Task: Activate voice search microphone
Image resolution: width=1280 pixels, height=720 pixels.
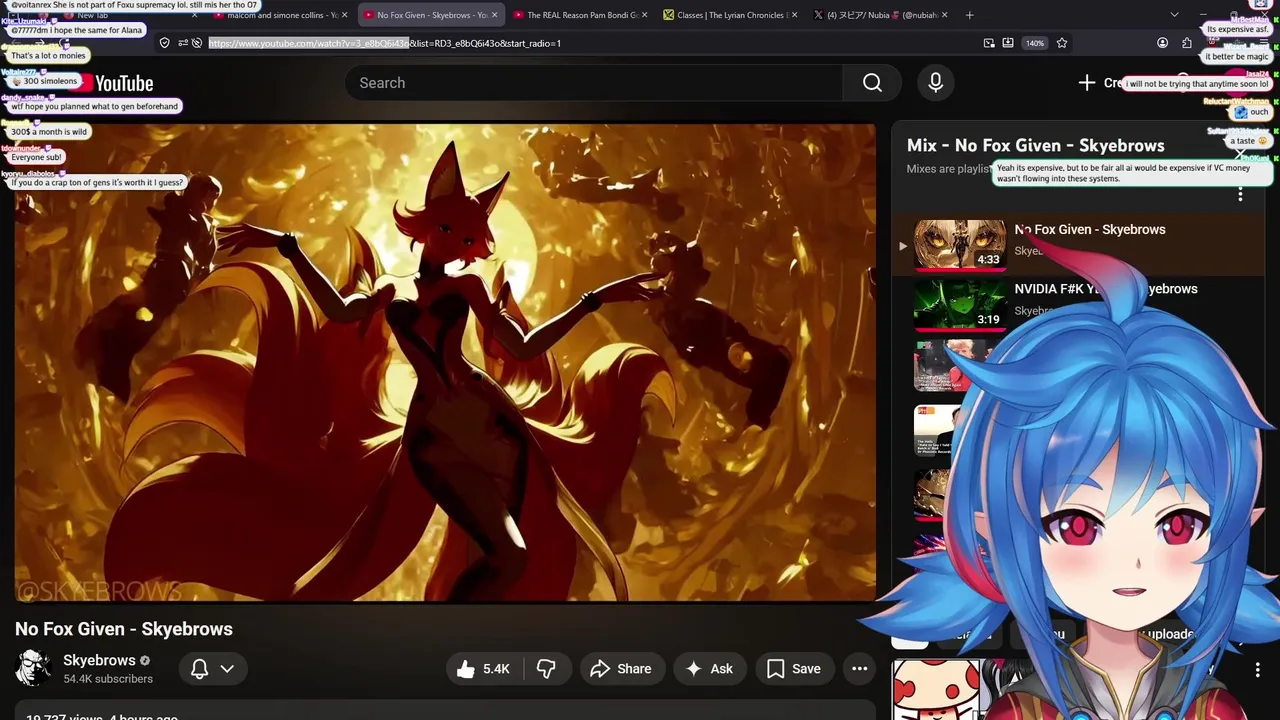Action: (935, 83)
